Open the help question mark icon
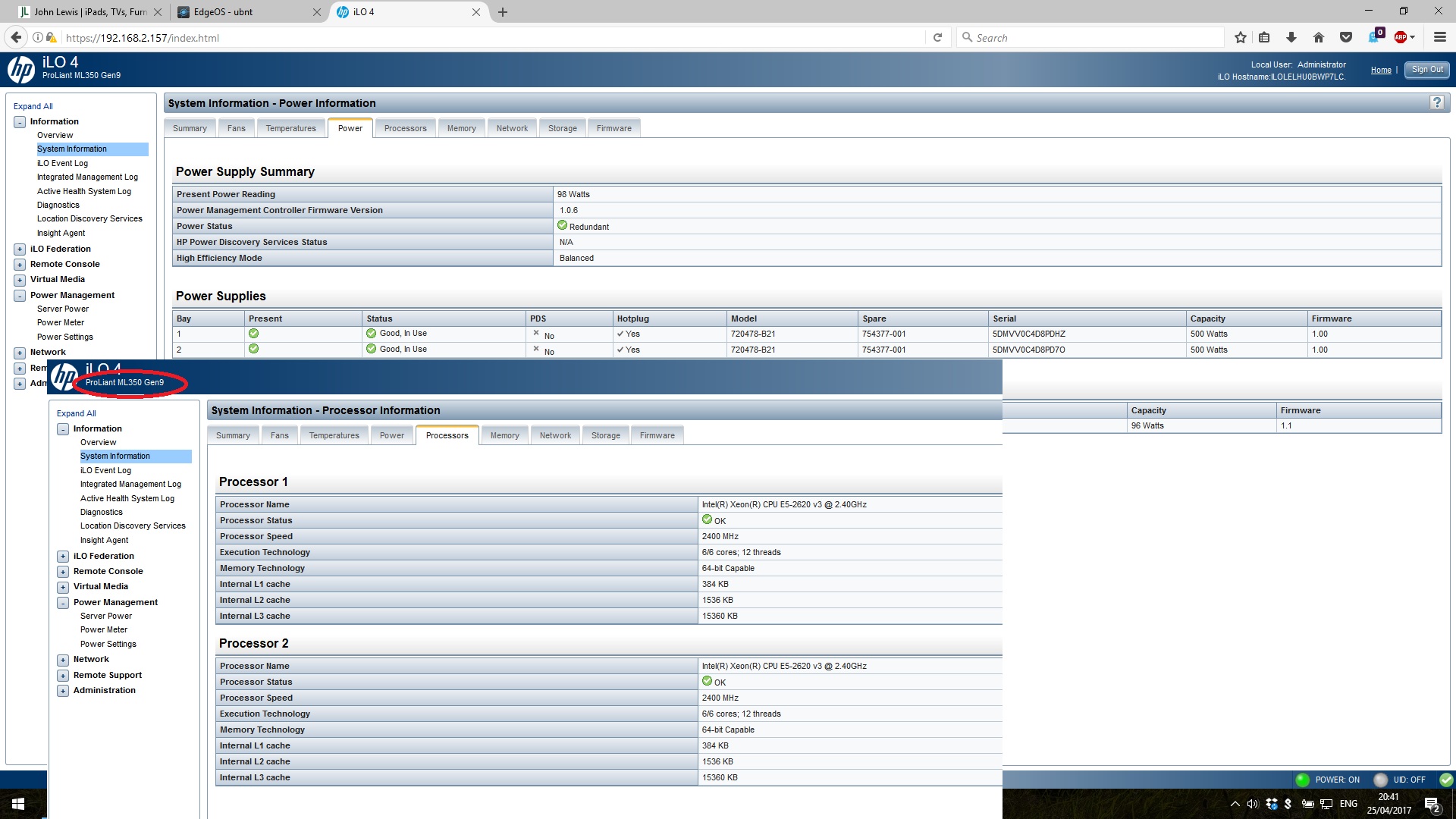Image resolution: width=1456 pixels, height=819 pixels. tap(1436, 103)
